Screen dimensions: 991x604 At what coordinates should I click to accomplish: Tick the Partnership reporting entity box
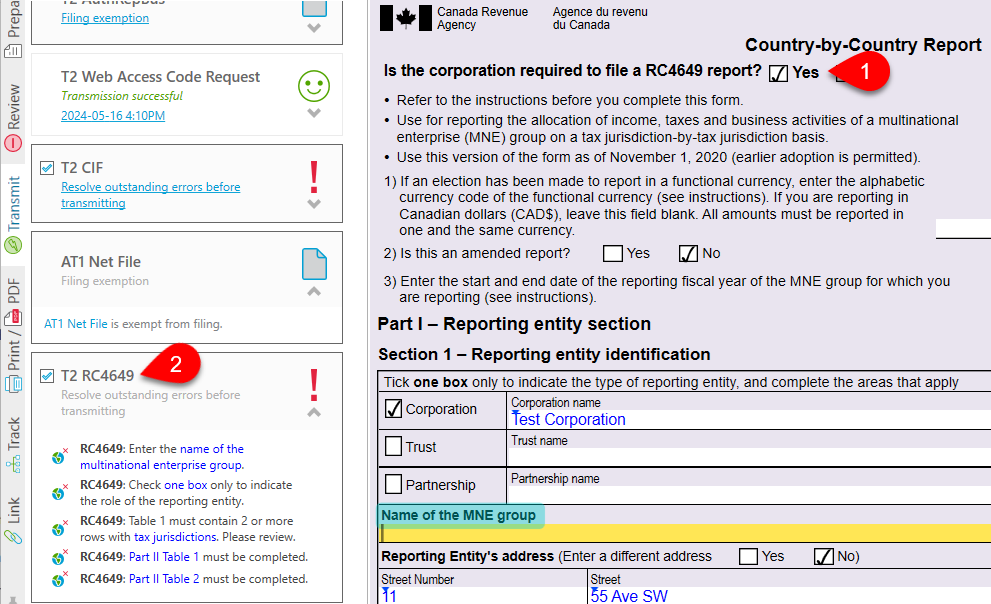coord(393,485)
